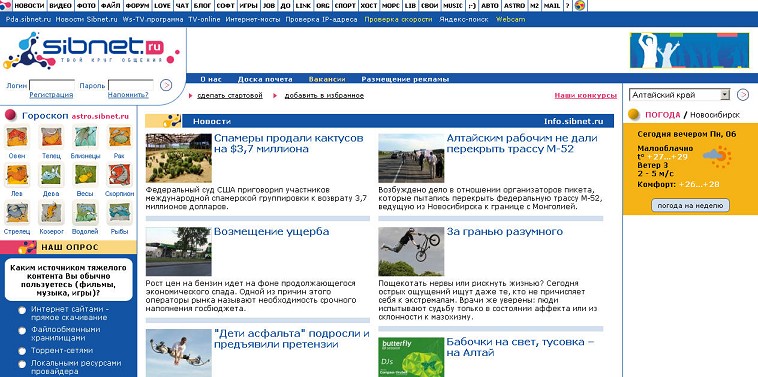This screenshot has height=377, width=758.
Task: Click the Логин input field
Action: [52, 85]
